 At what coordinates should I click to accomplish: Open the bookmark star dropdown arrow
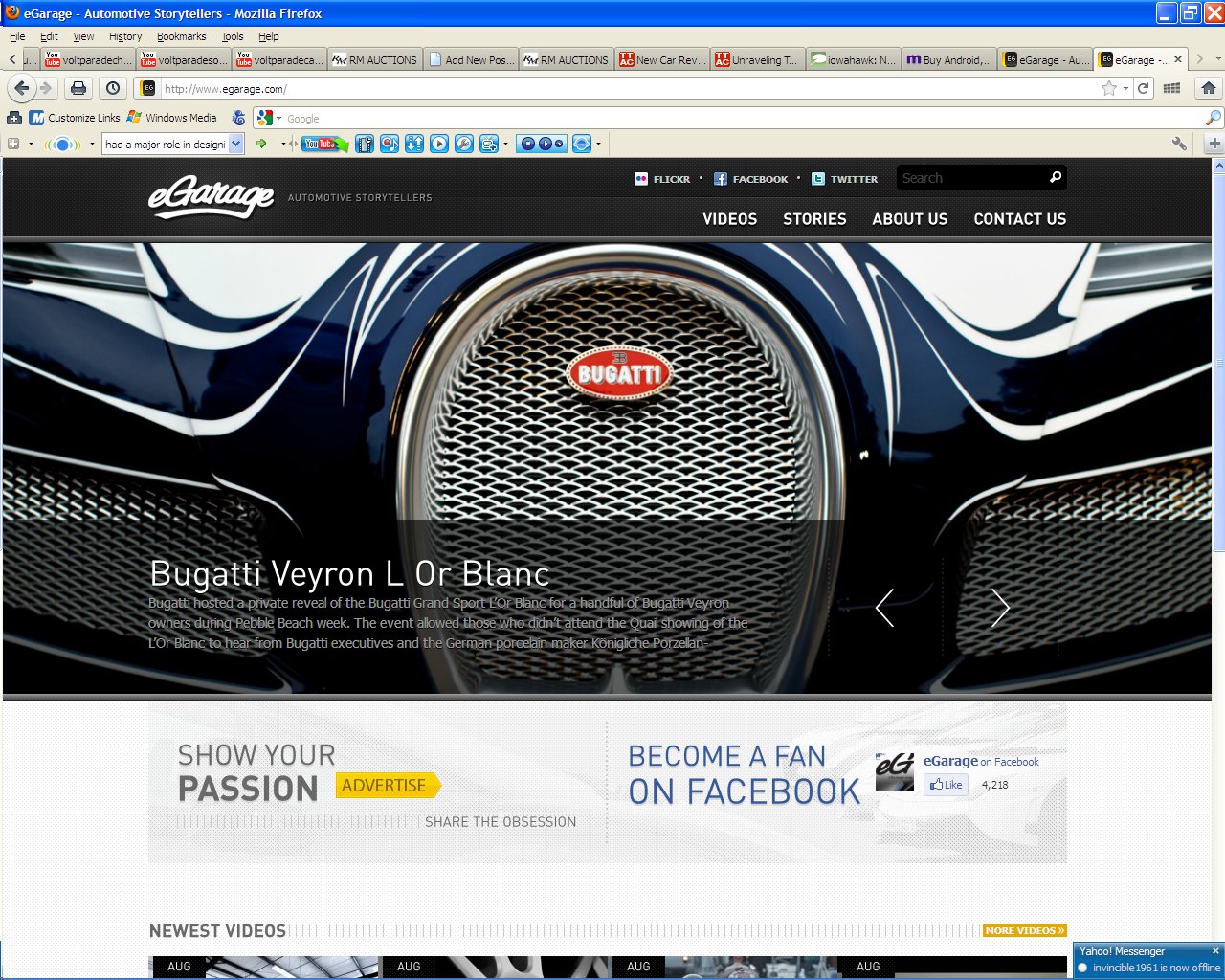(1125, 88)
